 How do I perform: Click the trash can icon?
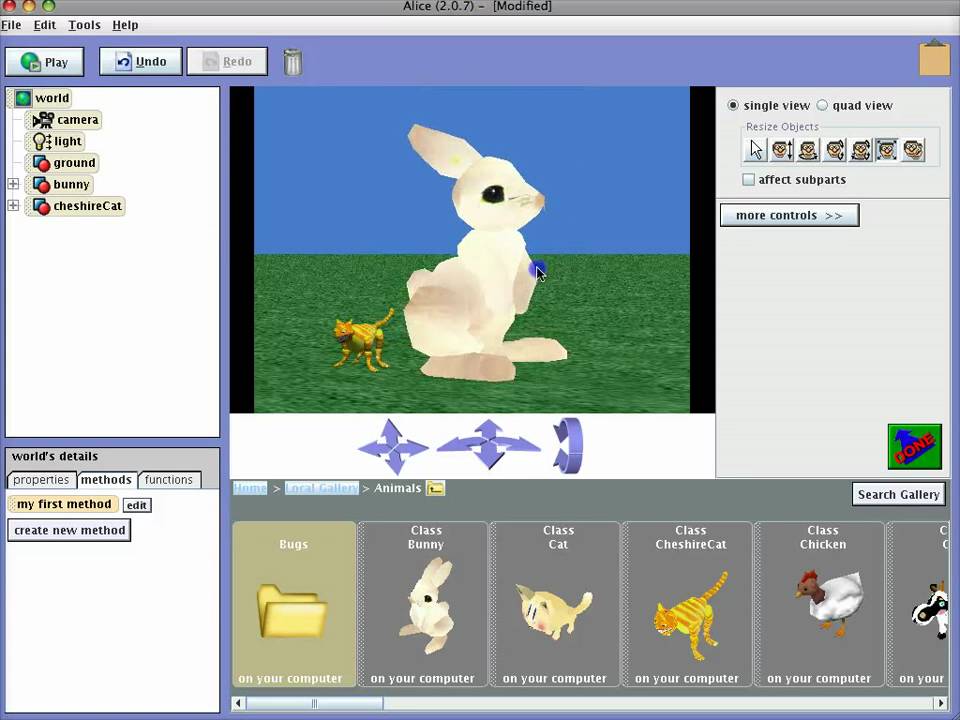[x=293, y=62]
